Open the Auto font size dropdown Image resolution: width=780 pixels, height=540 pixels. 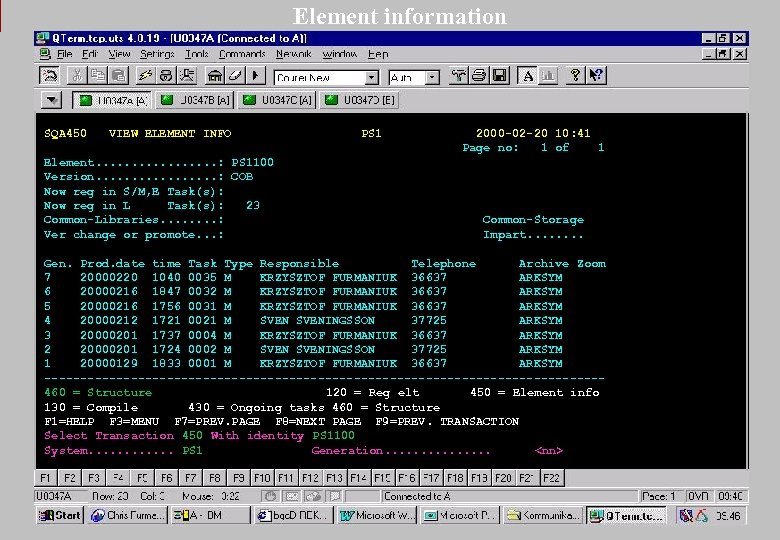(x=432, y=78)
